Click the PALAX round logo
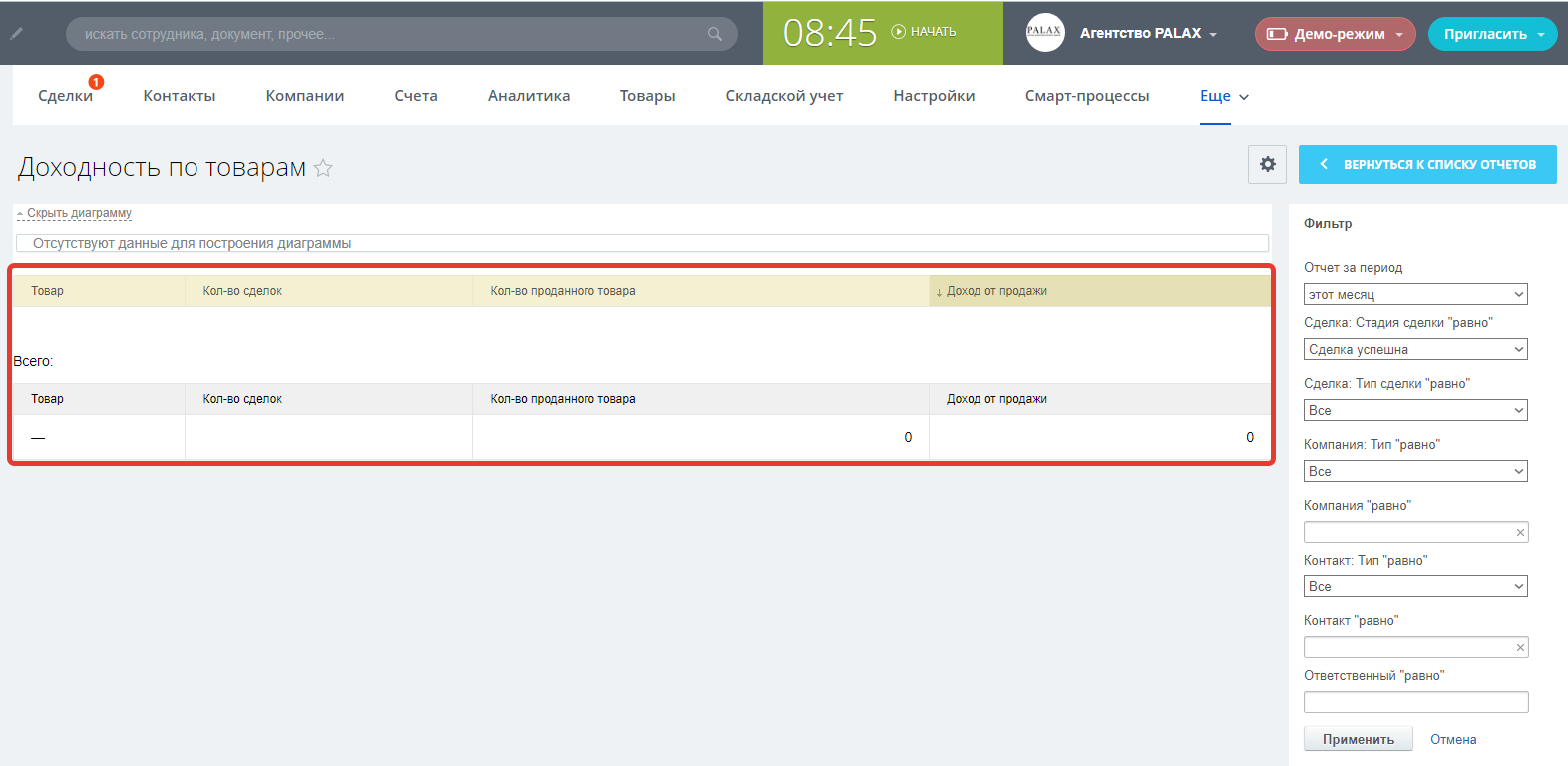 pyautogui.click(x=1045, y=32)
